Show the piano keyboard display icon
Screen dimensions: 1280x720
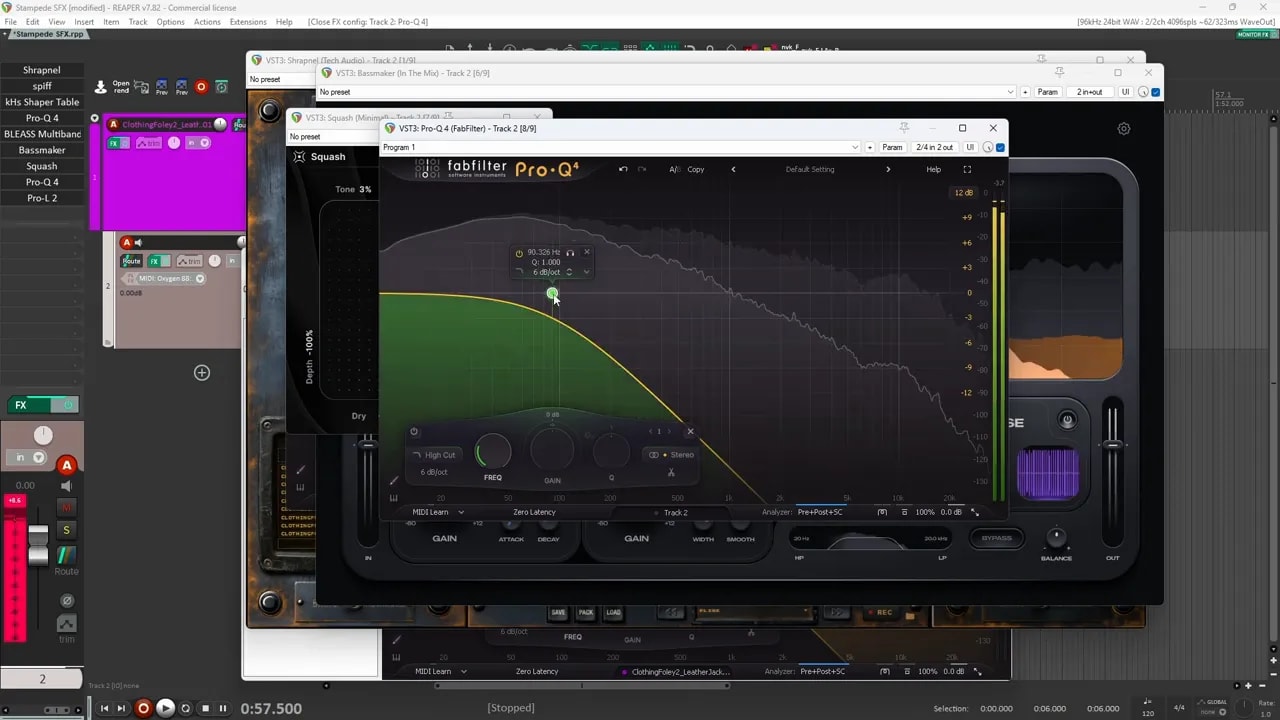(394, 498)
